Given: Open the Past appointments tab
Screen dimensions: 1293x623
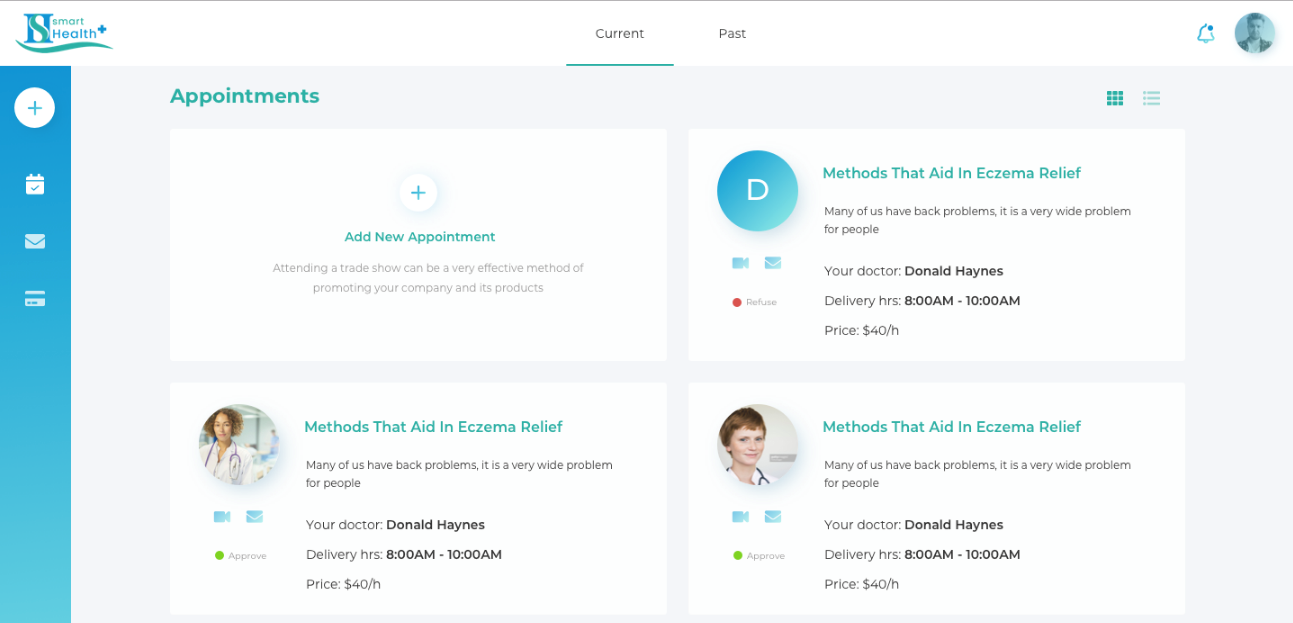Looking at the screenshot, I should tap(732, 33).
